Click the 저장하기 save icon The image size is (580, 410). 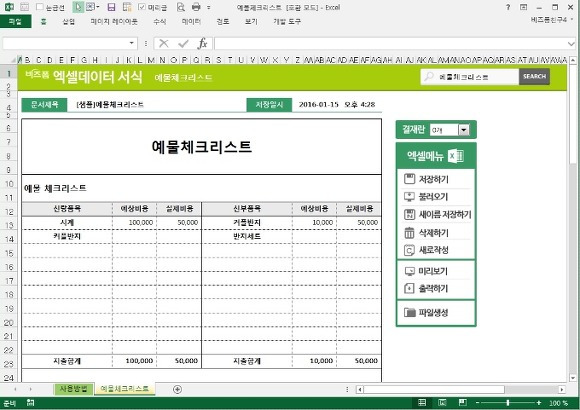point(409,179)
